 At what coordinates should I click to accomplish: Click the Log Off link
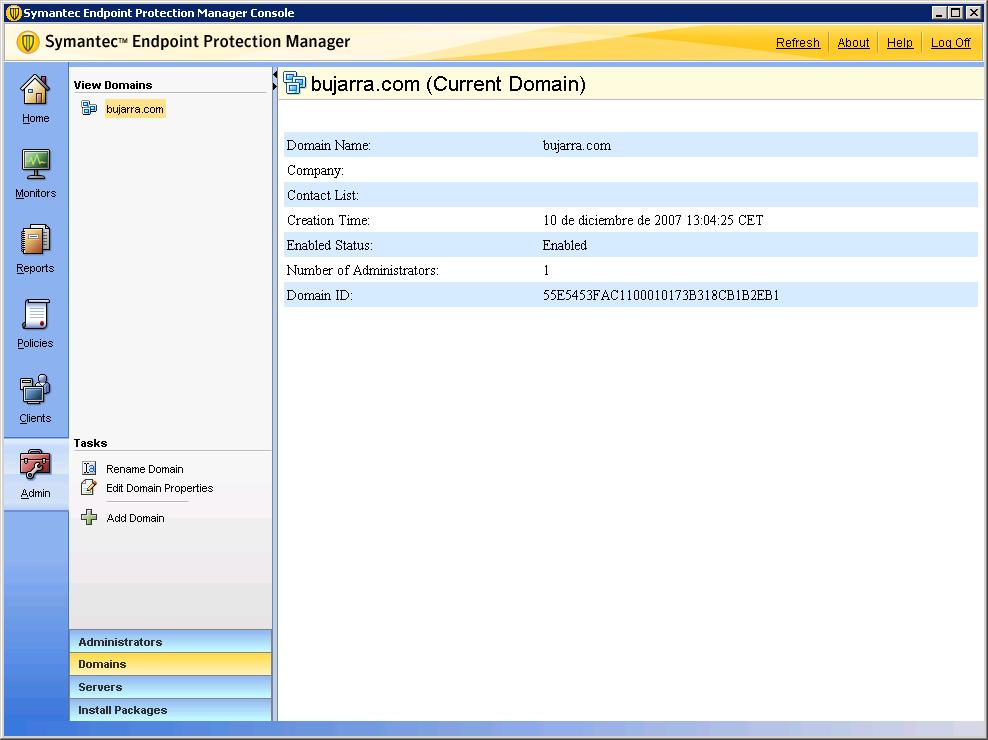950,43
